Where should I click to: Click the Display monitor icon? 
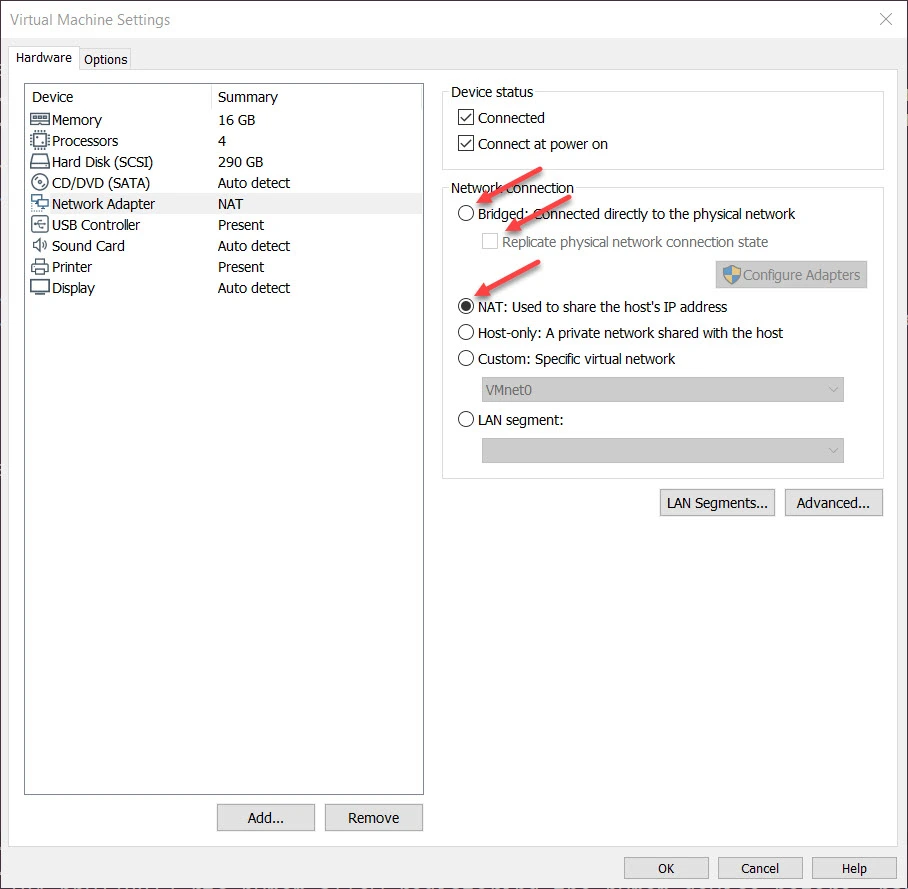(40, 288)
